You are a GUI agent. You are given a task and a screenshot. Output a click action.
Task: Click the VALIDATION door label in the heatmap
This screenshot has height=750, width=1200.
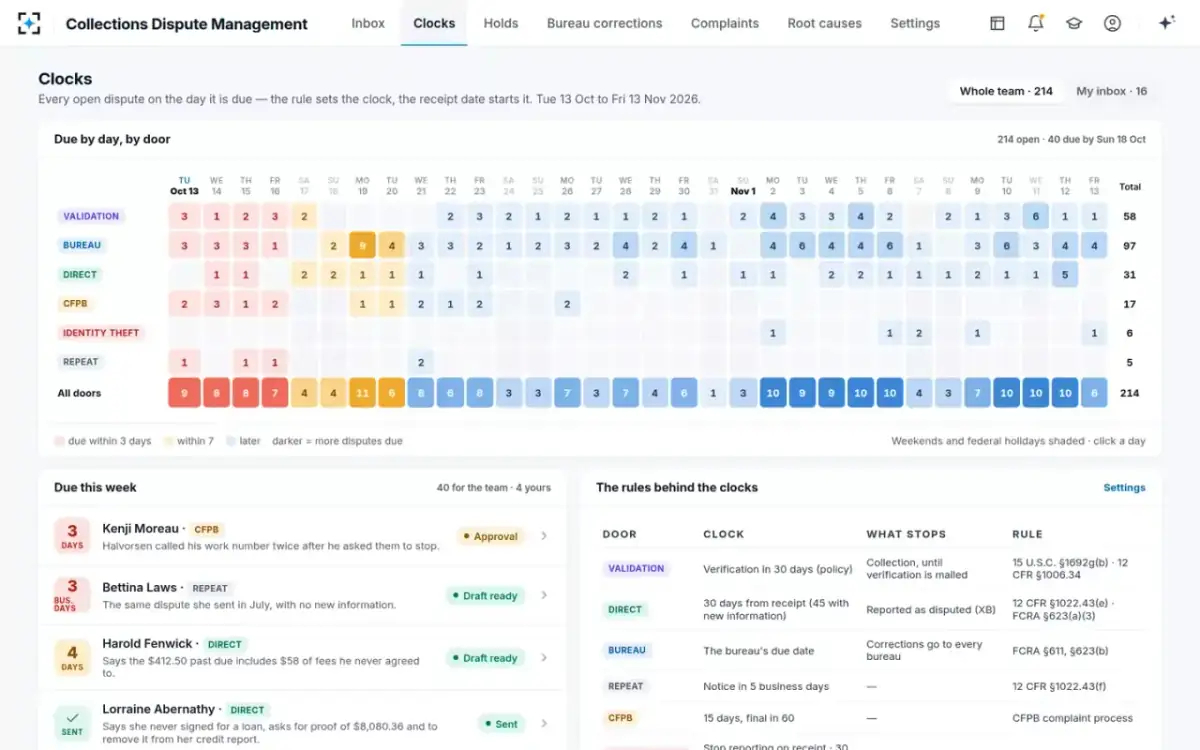click(91, 216)
